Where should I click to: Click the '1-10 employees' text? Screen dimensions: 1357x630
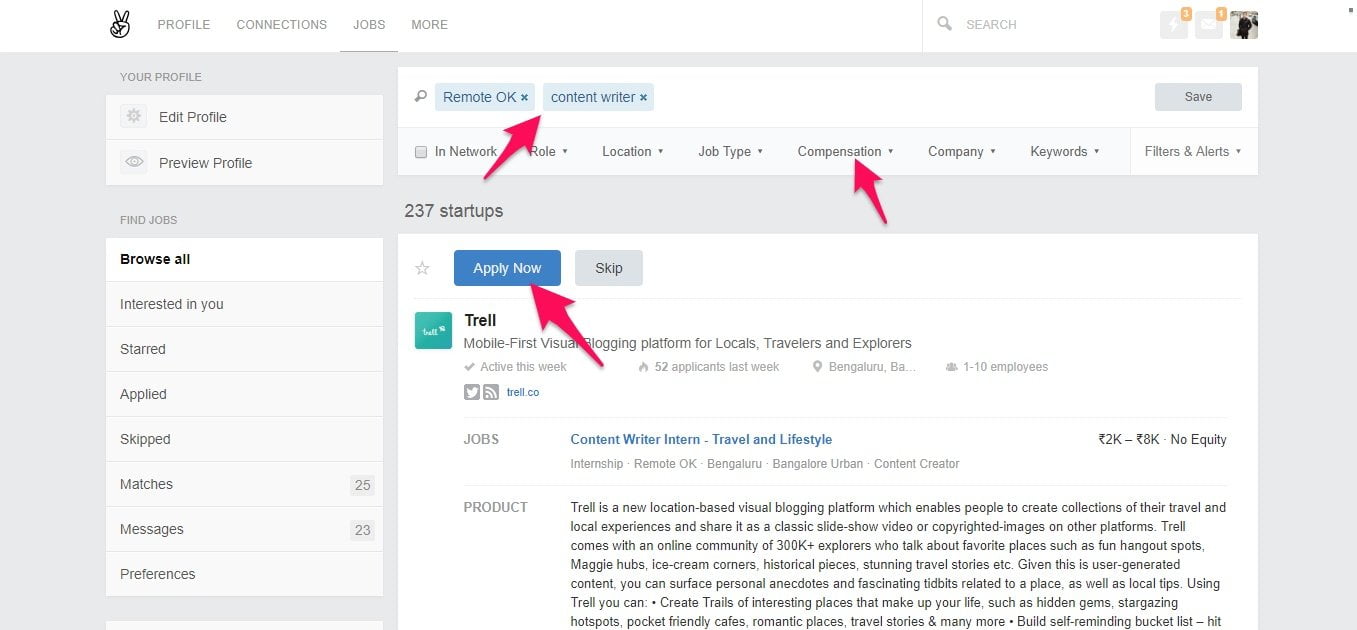point(1005,367)
